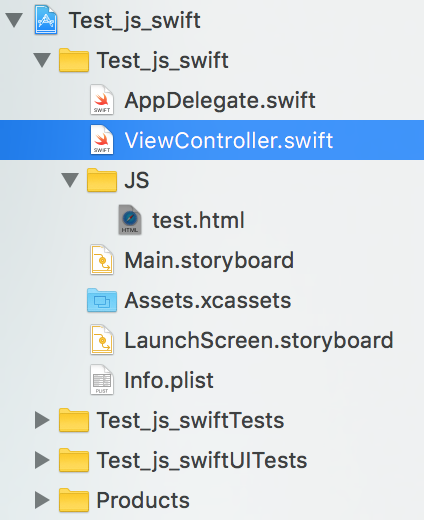
Task: Open test.html file
Action: [198, 220]
